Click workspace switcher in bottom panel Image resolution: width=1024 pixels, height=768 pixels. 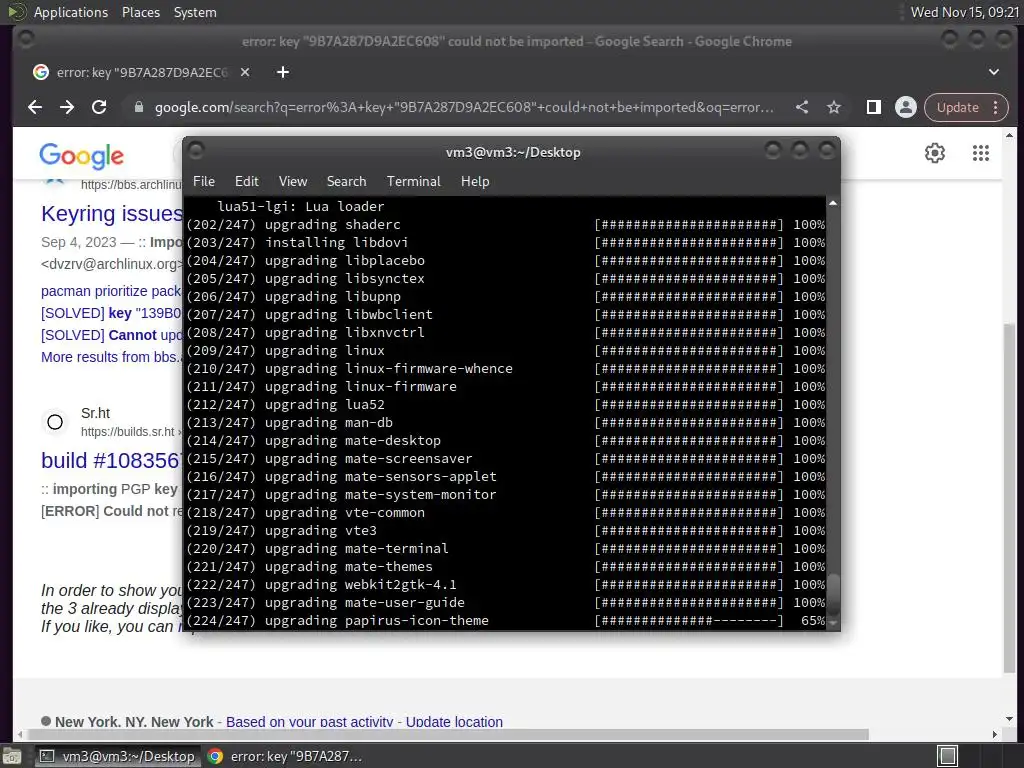pyautogui.click(x=947, y=756)
